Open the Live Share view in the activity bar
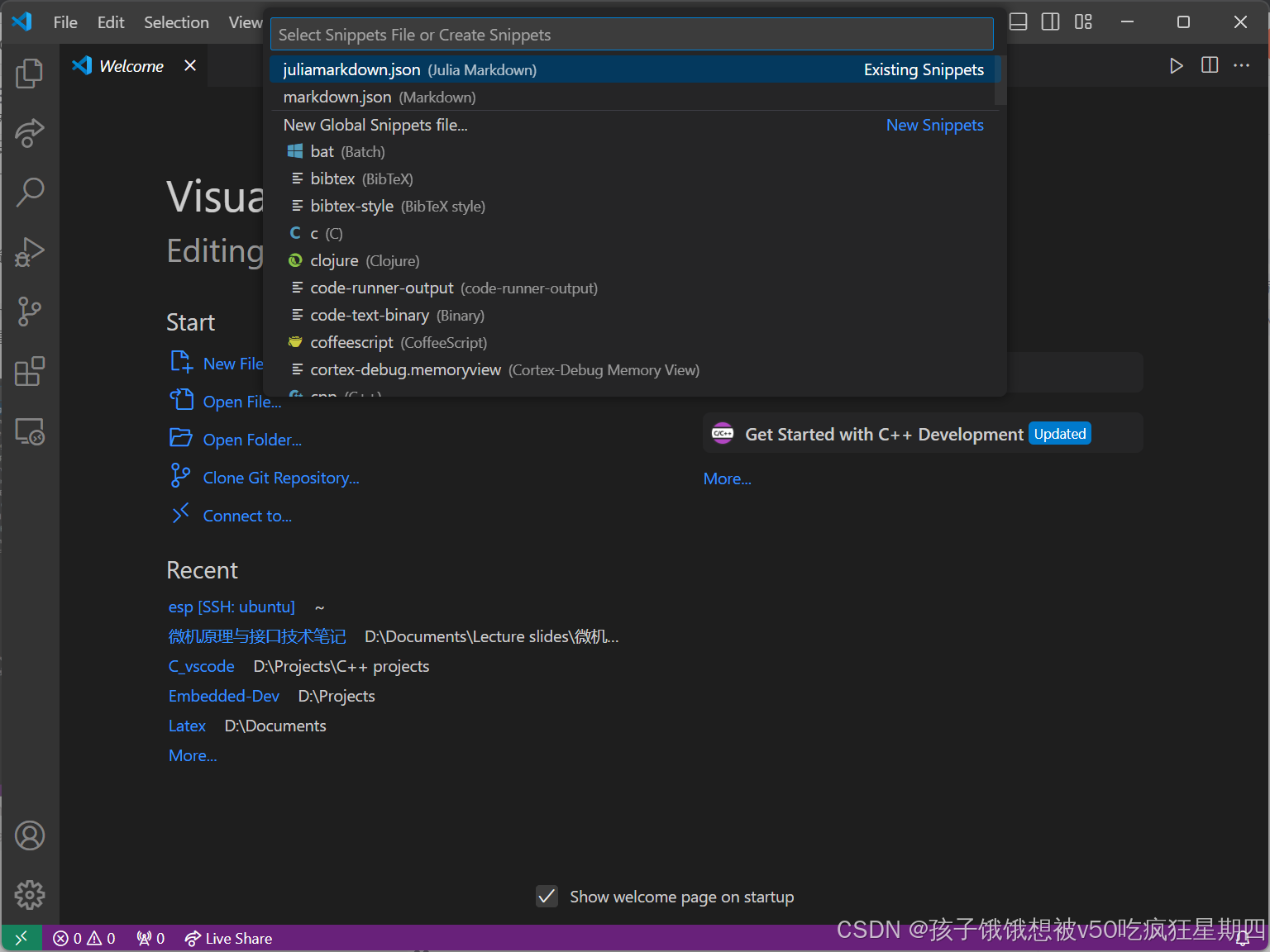The image size is (1270, 952). (x=30, y=133)
